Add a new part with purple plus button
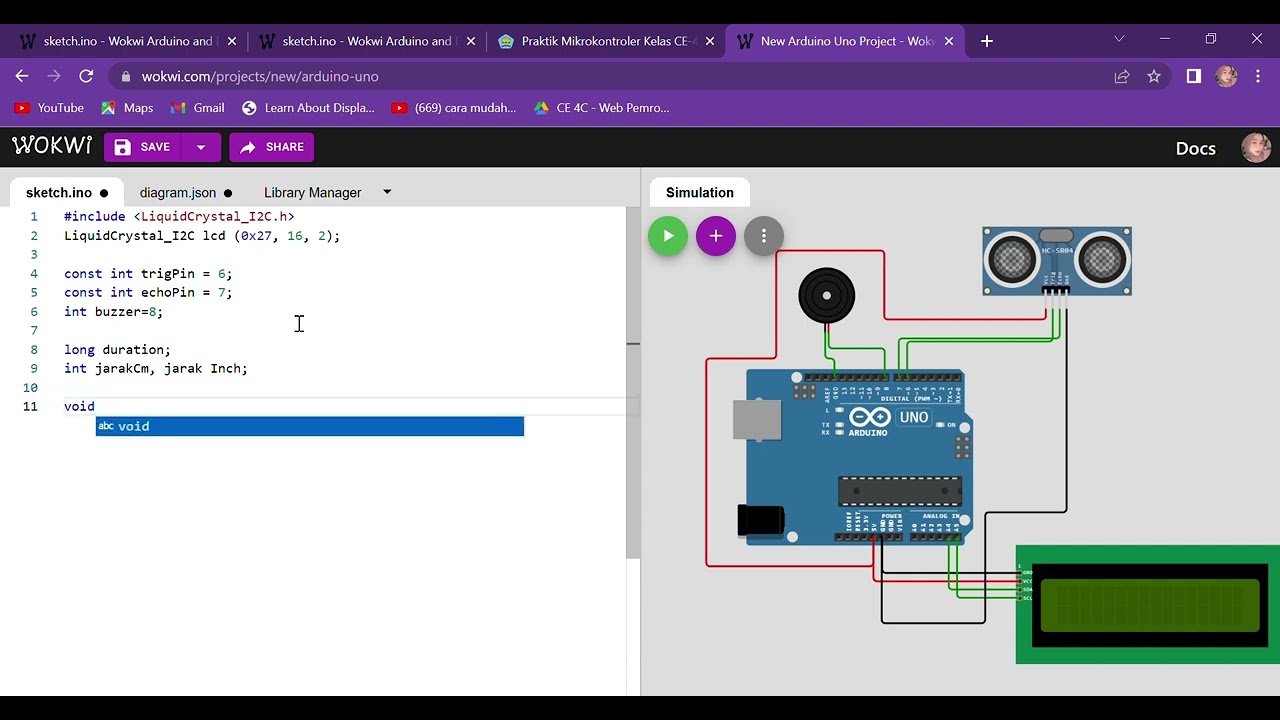The width and height of the screenshot is (1280, 720). click(x=716, y=236)
